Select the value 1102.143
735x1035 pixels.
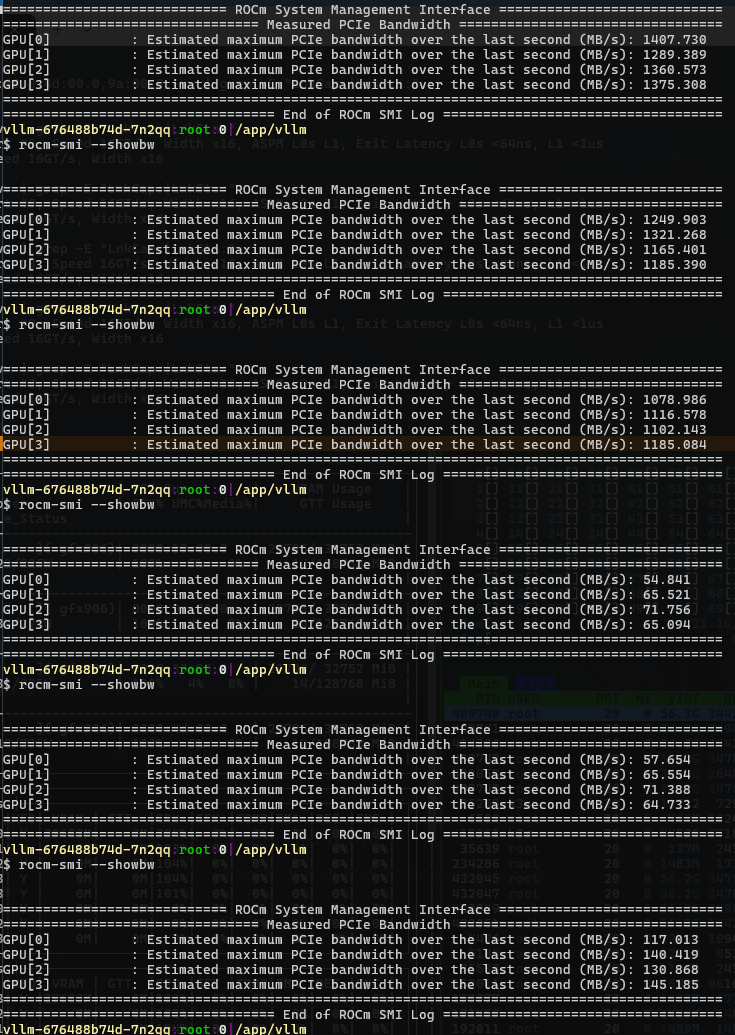tap(674, 430)
